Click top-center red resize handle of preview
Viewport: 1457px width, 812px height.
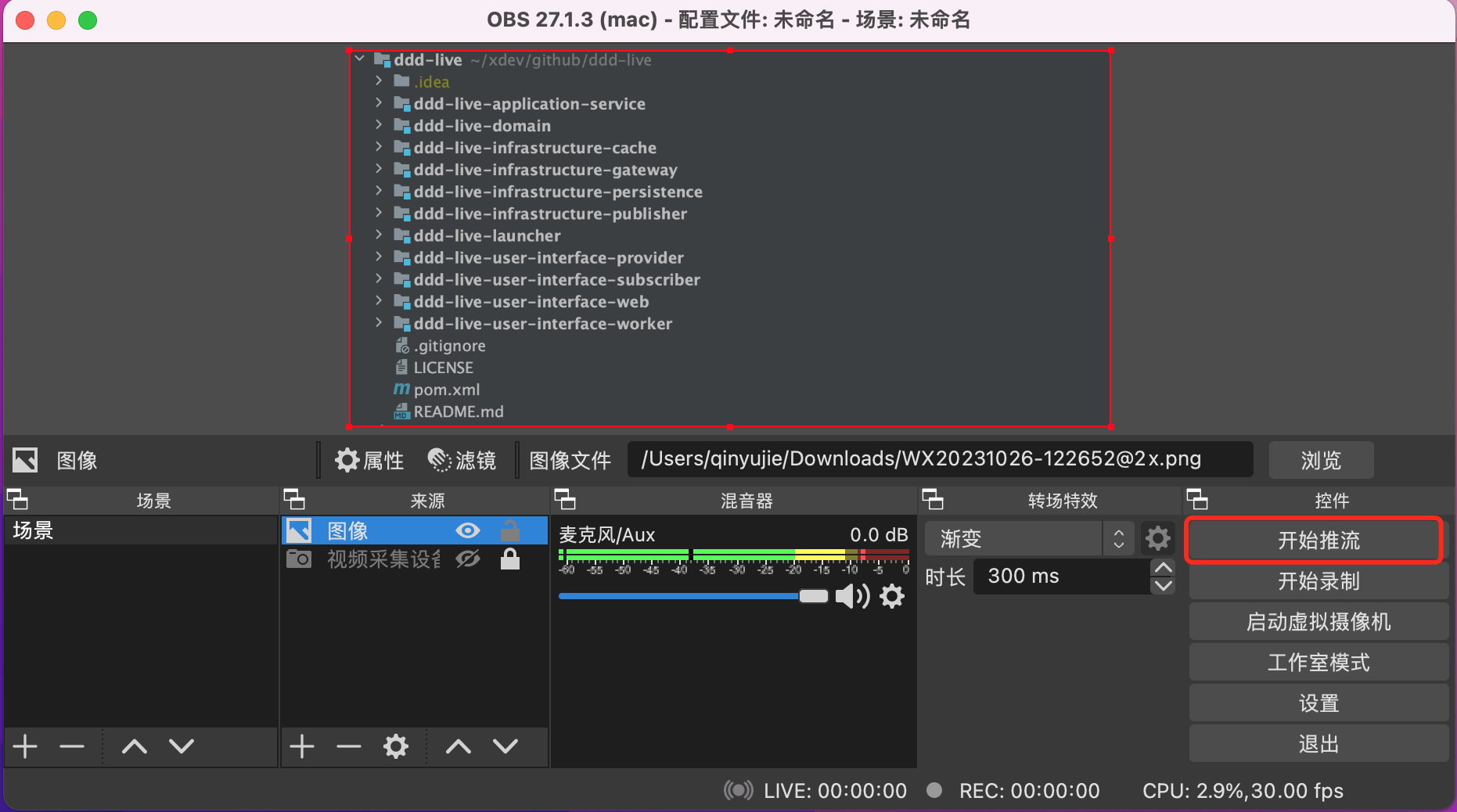coord(730,50)
